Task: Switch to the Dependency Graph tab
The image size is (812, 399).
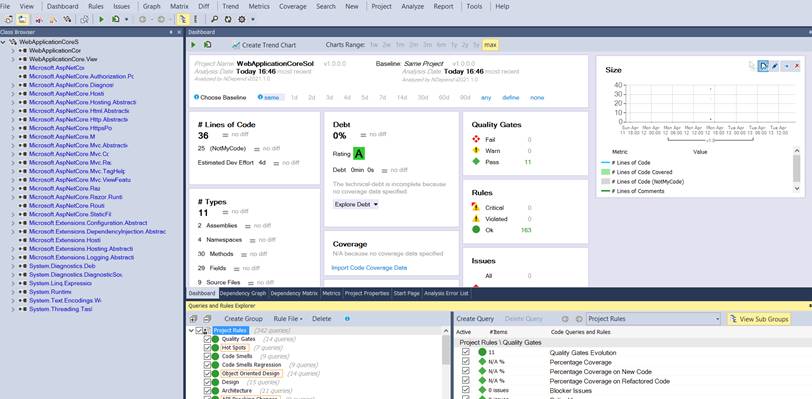Action: point(243,293)
